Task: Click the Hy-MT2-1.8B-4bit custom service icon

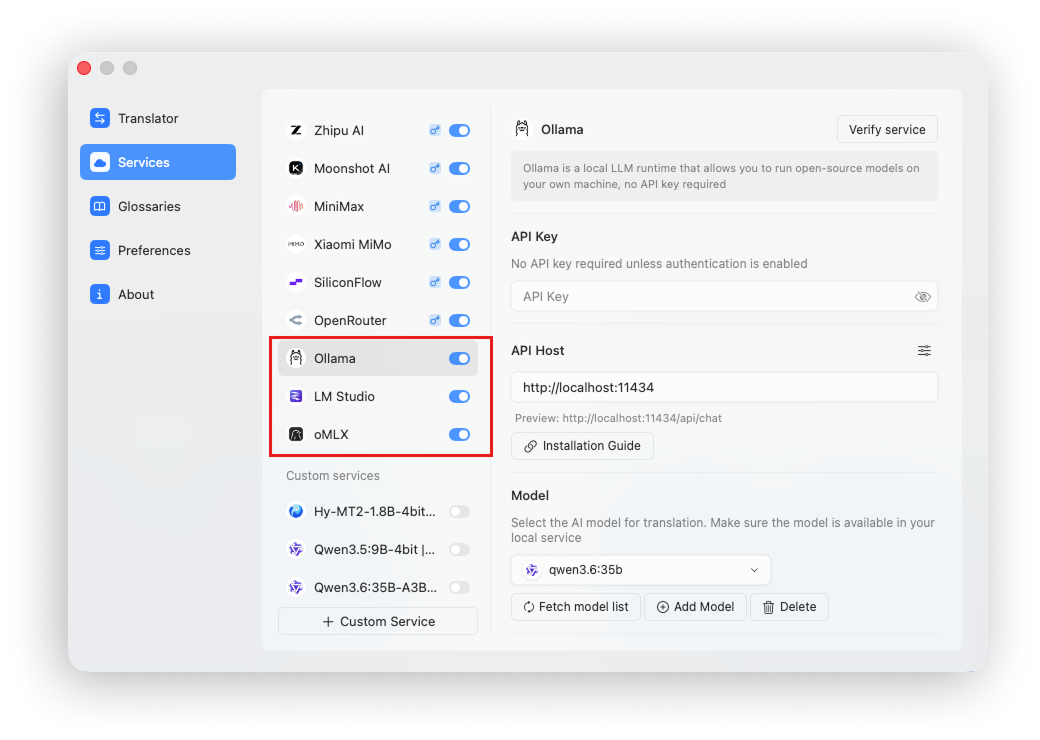Action: (x=296, y=511)
